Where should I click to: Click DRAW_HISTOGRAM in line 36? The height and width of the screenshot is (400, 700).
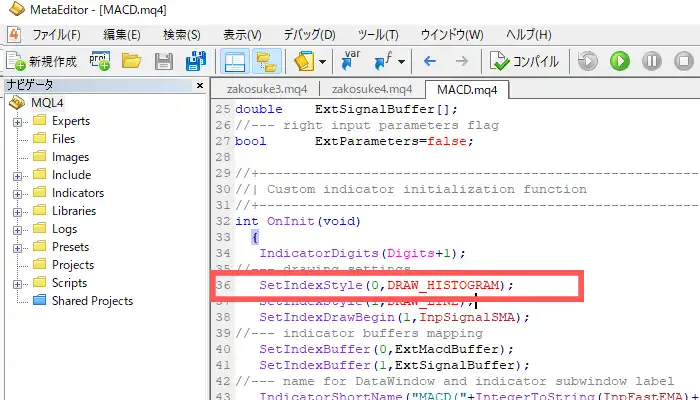tap(443, 285)
